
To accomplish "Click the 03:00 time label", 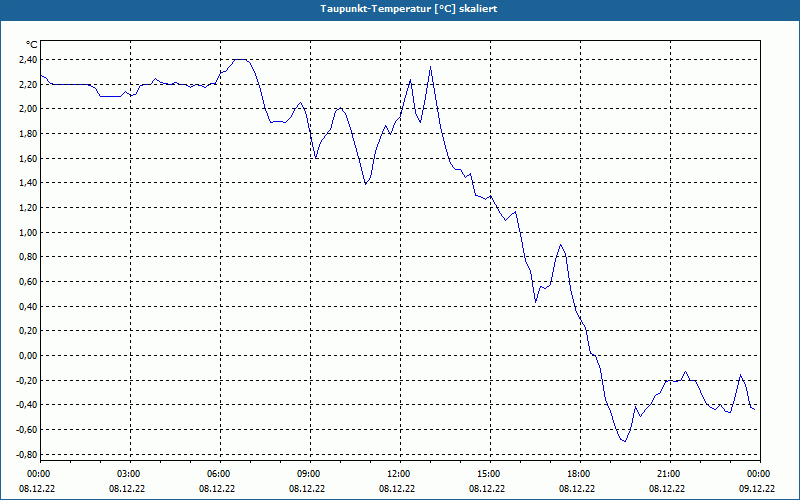I will [131, 474].
